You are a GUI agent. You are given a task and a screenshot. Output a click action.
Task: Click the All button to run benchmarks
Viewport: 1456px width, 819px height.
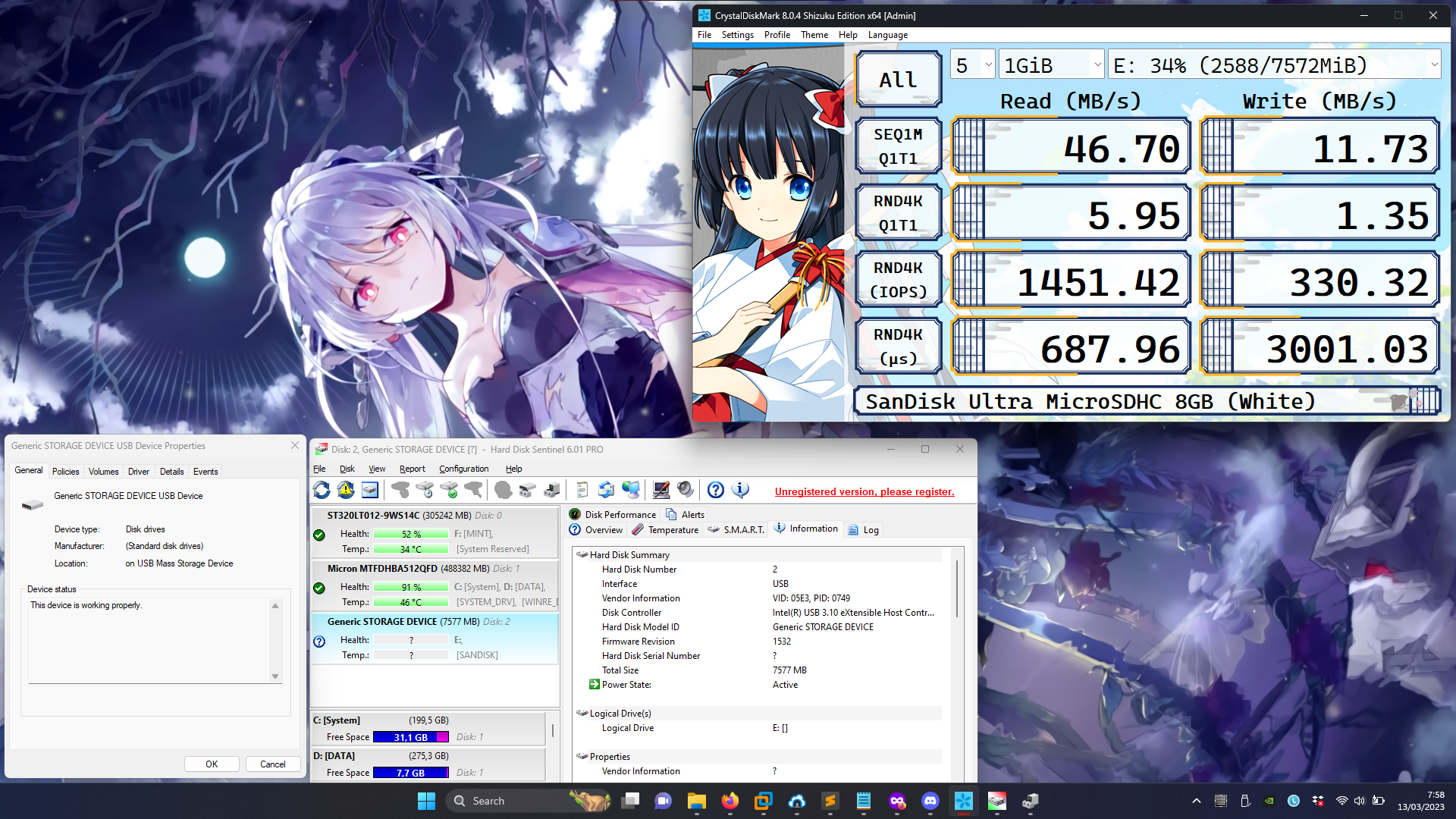898,79
